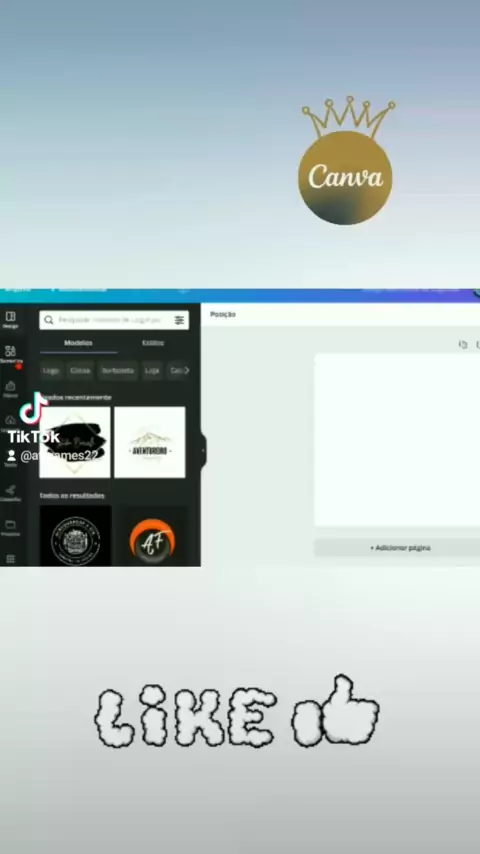Open the search filters icon
Image resolution: width=480 pixels, height=854 pixels.
(x=179, y=320)
